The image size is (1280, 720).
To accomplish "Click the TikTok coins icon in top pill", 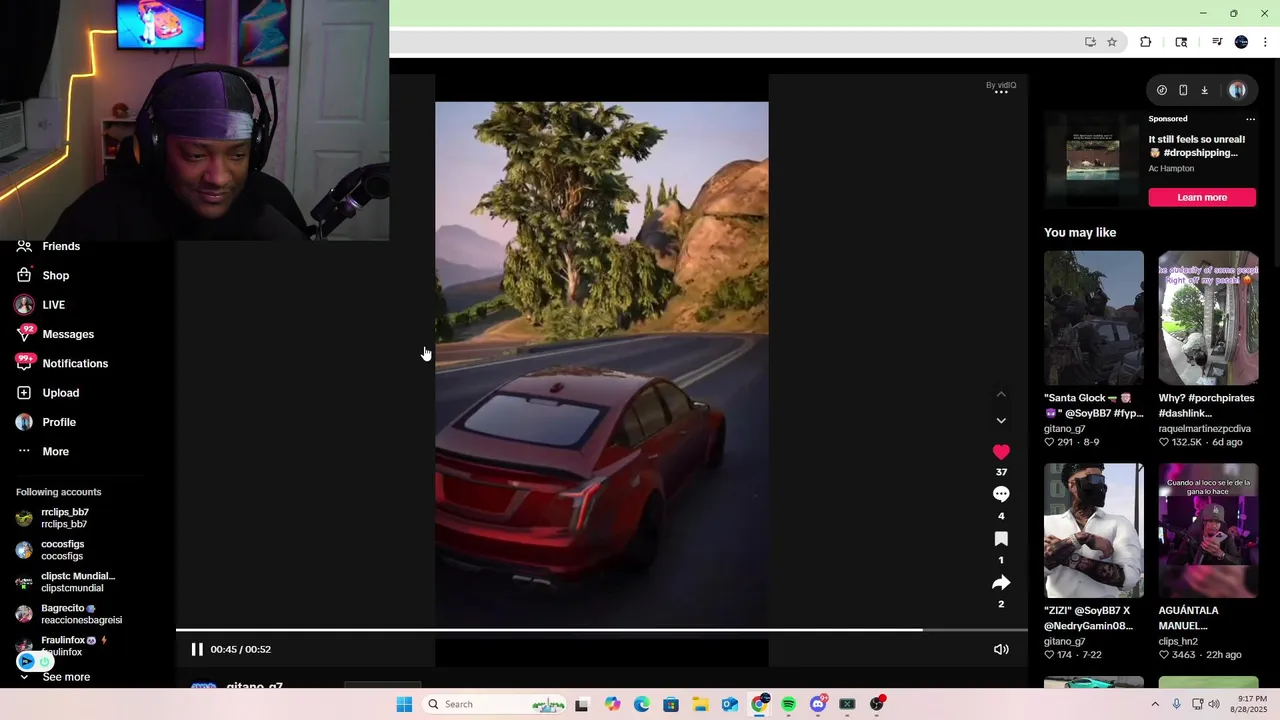I will (x=1161, y=90).
